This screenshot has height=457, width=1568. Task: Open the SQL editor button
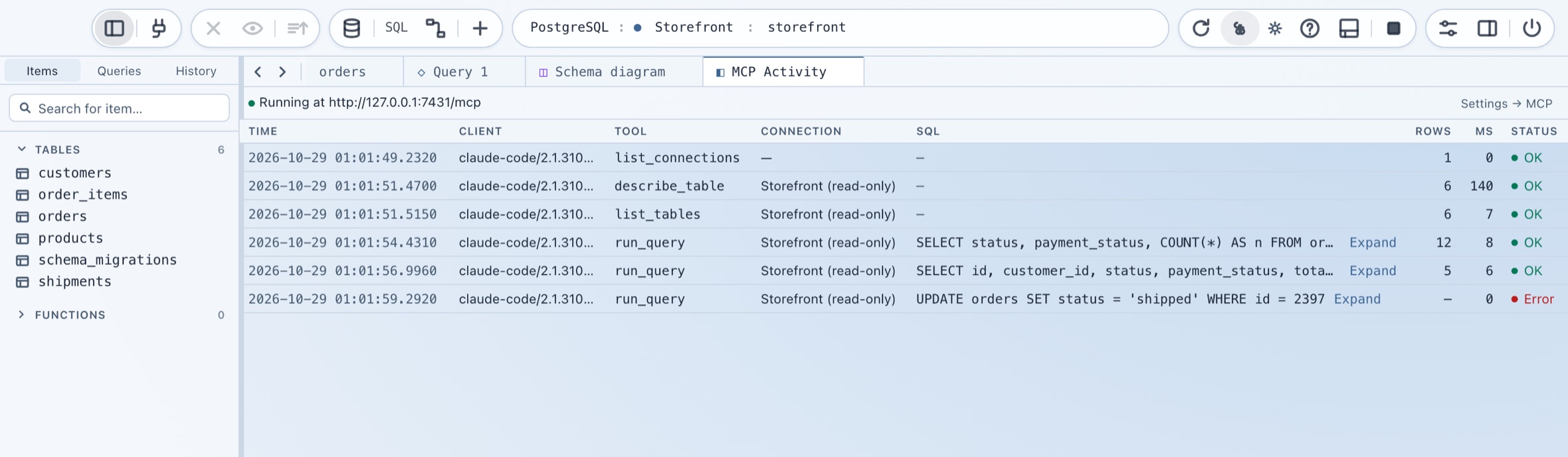coord(397,27)
